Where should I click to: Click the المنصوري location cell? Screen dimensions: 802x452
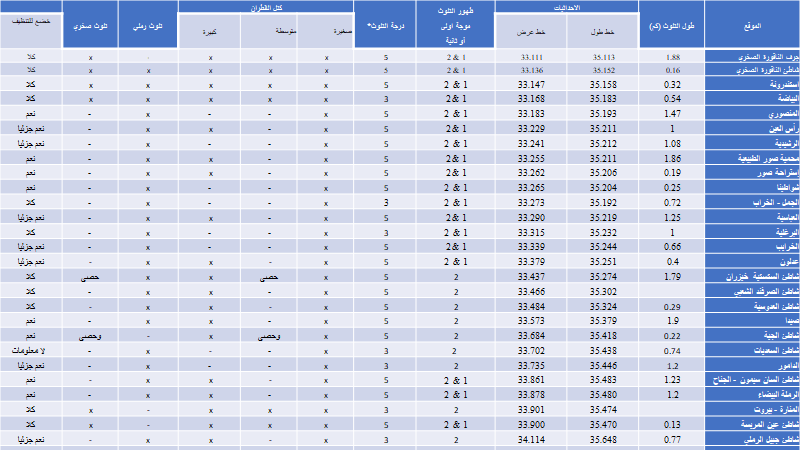coord(752,115)
